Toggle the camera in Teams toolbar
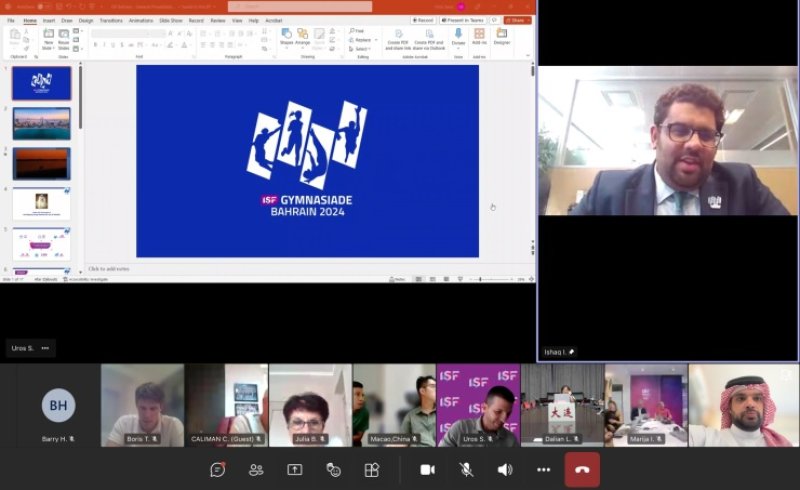The image size is (800, 490). pyautogui.click(x=428, y=470)
